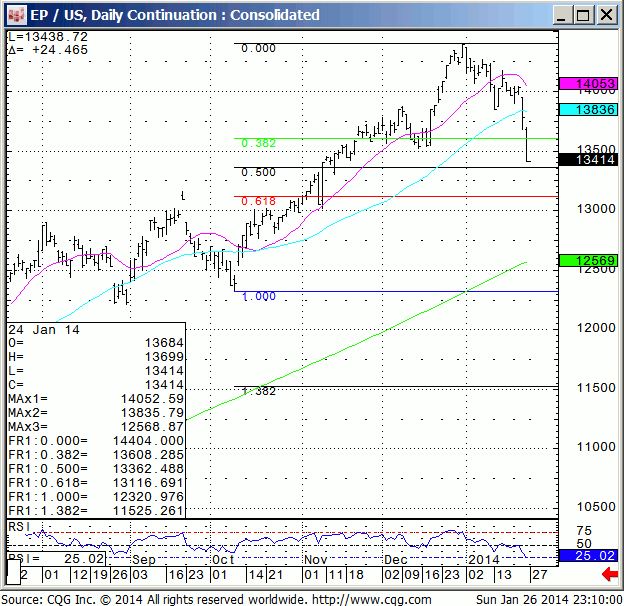This screenshot has width=624, height=606.
Task: Click the cyan 13836 price label
Action: [588, 109]
